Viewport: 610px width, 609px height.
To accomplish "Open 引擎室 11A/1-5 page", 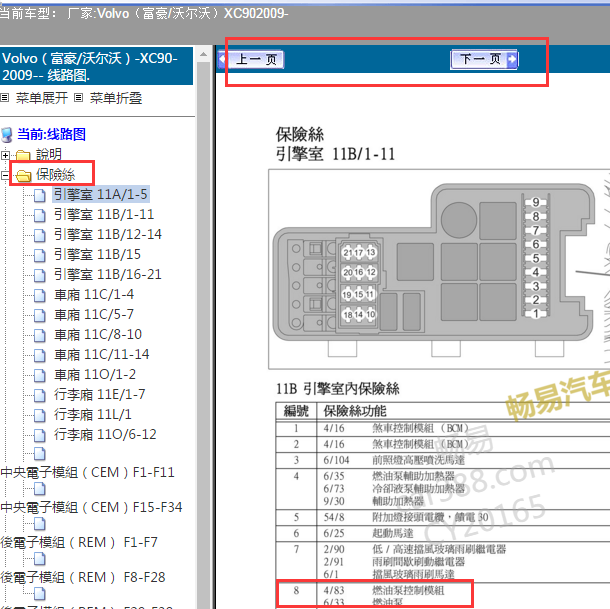I will coord(101,194).
